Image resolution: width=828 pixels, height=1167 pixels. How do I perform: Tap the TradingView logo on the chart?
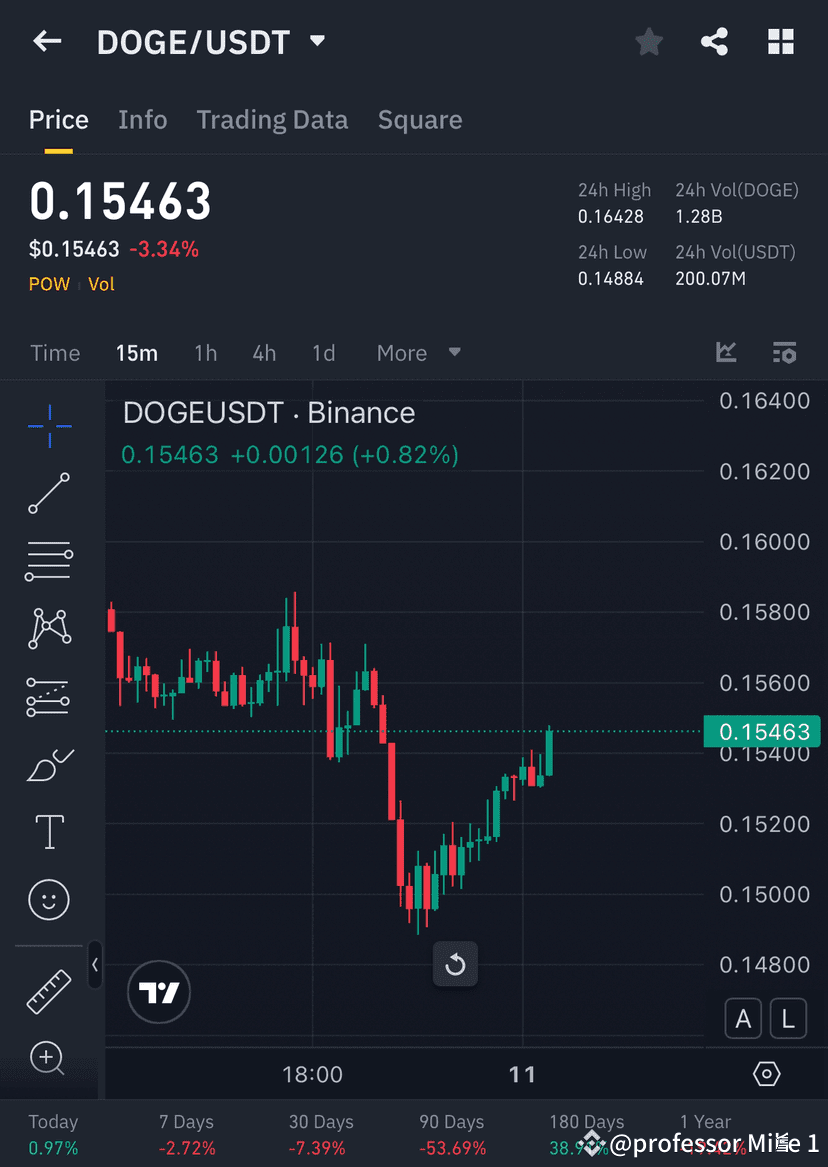click(158, 992)
